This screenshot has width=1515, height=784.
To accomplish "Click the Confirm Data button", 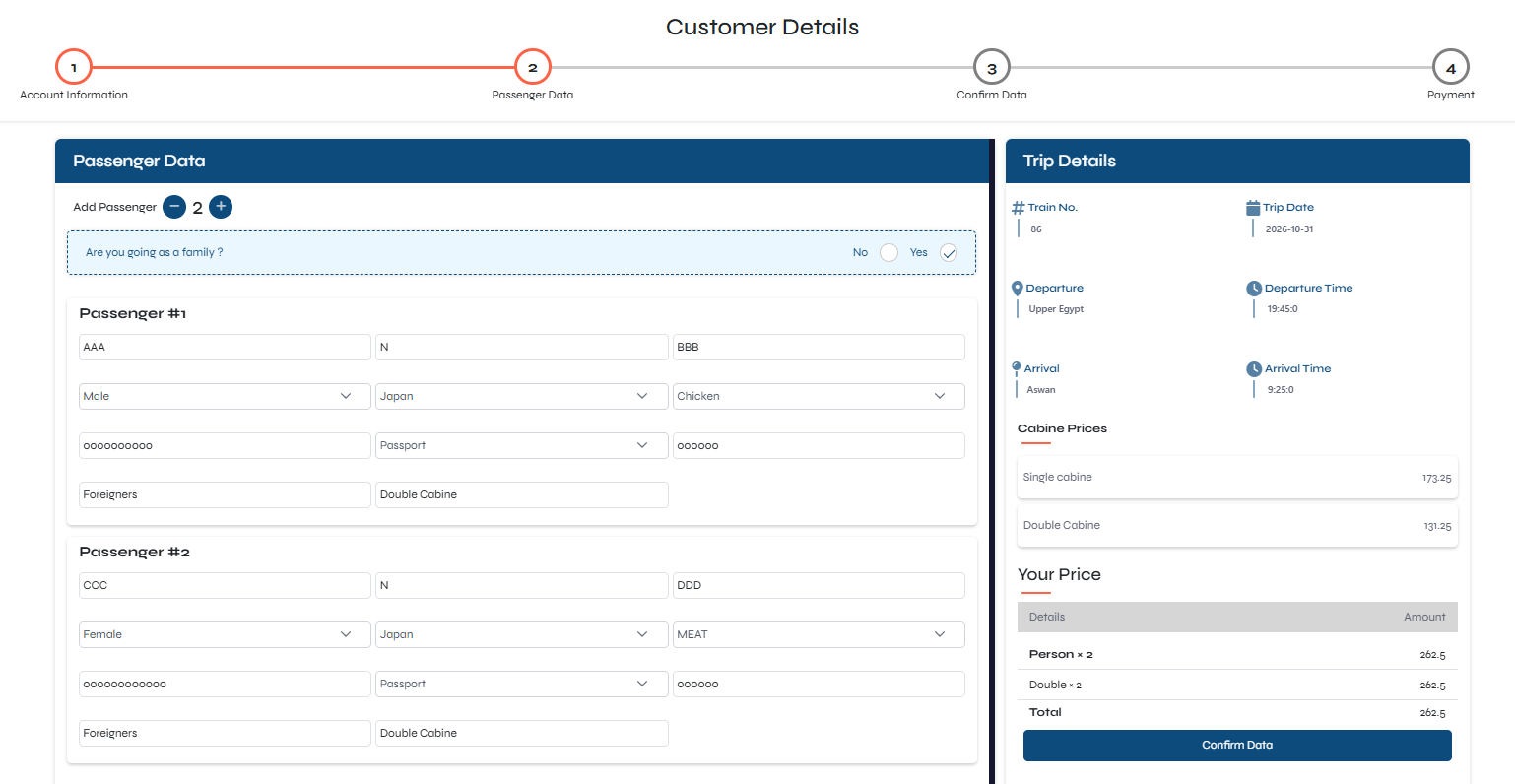I will [x=1237, y=745].
